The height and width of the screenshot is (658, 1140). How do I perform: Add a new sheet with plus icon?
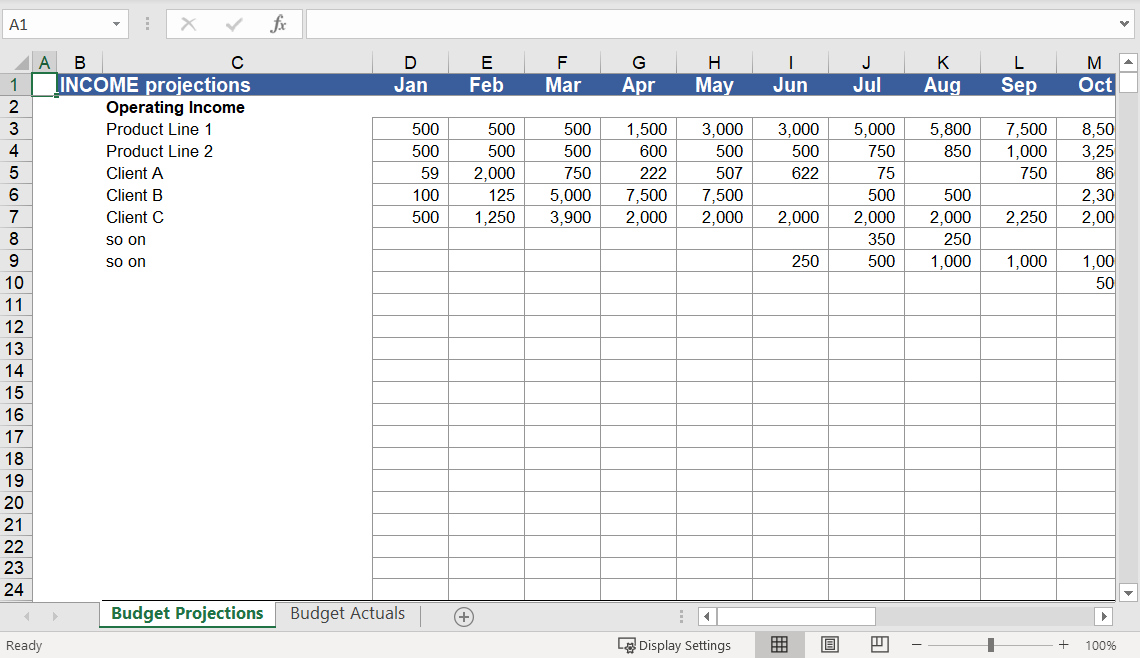tap(464, 616)
